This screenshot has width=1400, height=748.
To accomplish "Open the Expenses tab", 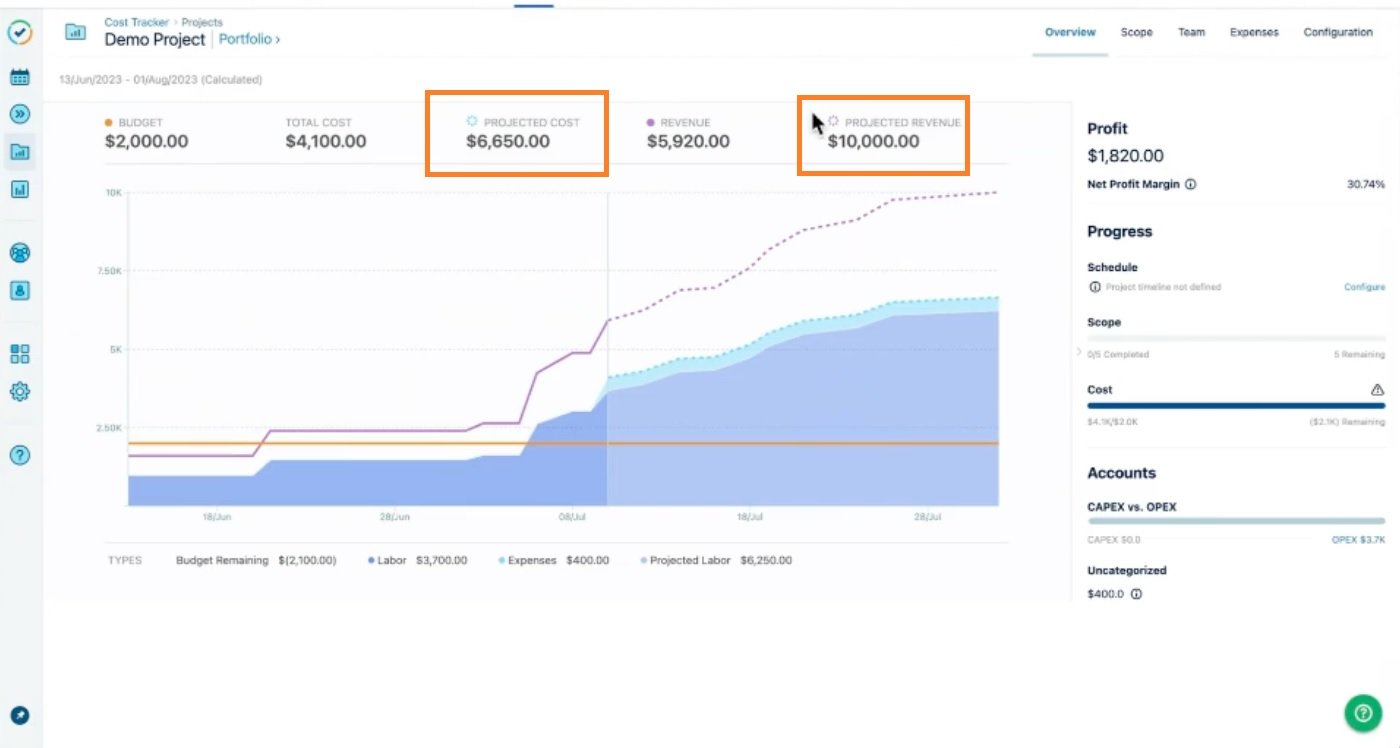I will click(1254, 32).
